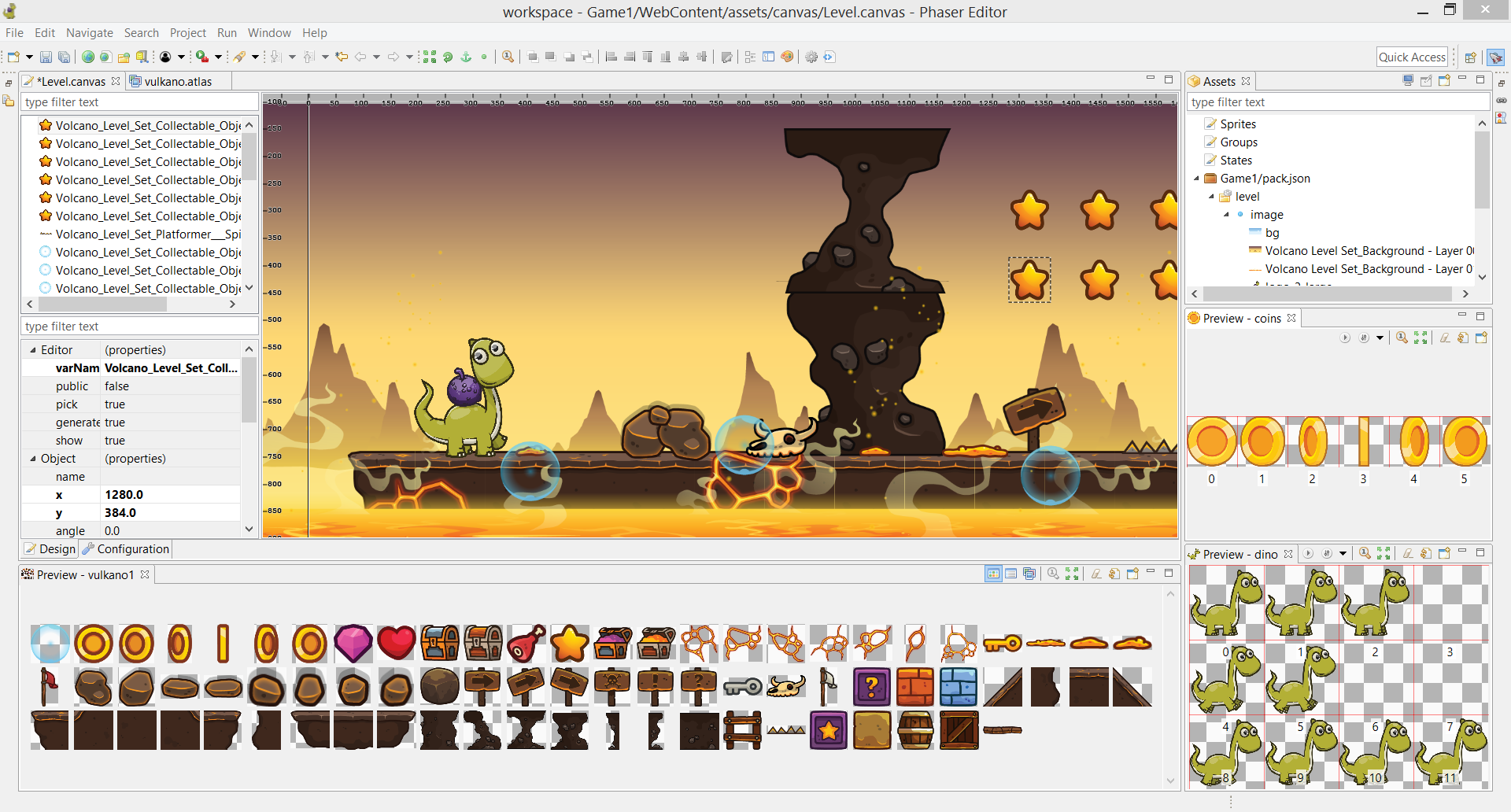Switch to the Configuration tab

pyautogui.click(x=126, y=548)
